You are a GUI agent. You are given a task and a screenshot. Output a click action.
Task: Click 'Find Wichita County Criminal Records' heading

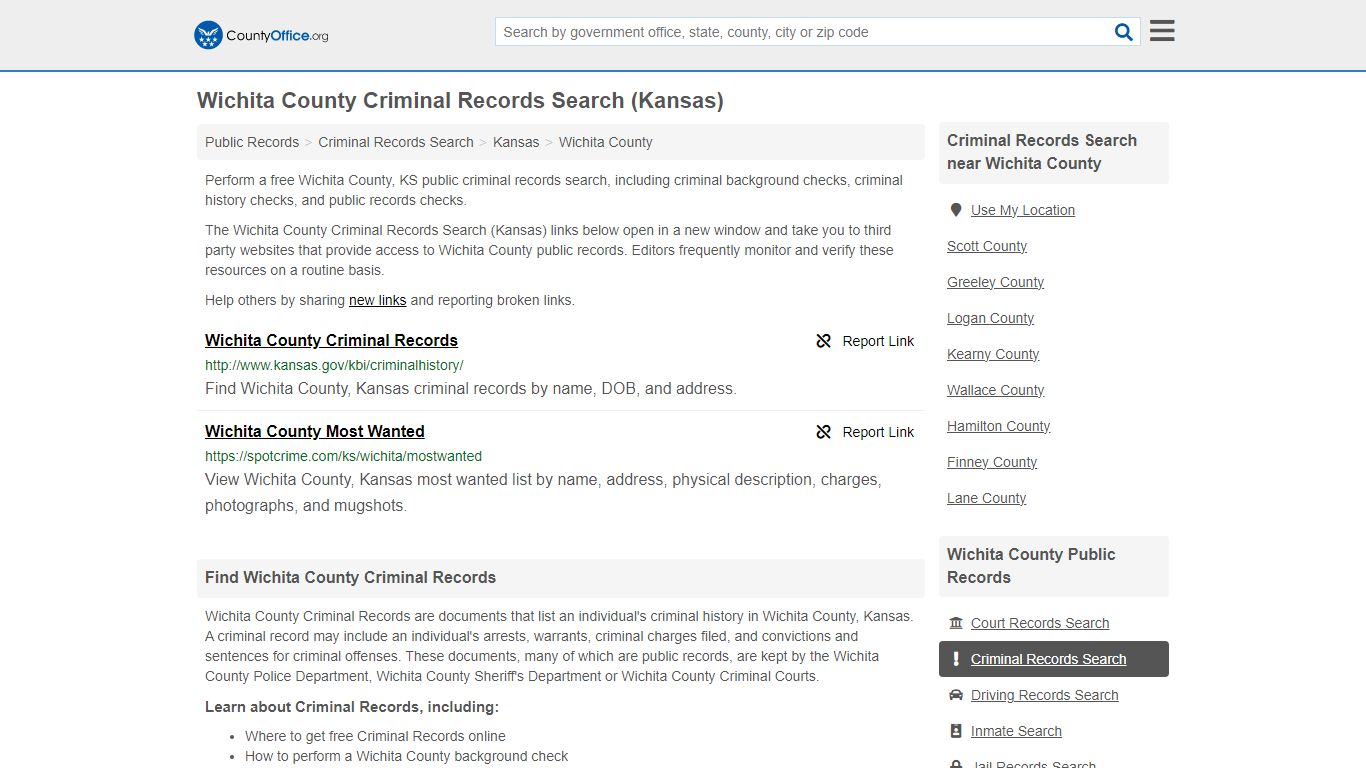click(x=350, y=577)
